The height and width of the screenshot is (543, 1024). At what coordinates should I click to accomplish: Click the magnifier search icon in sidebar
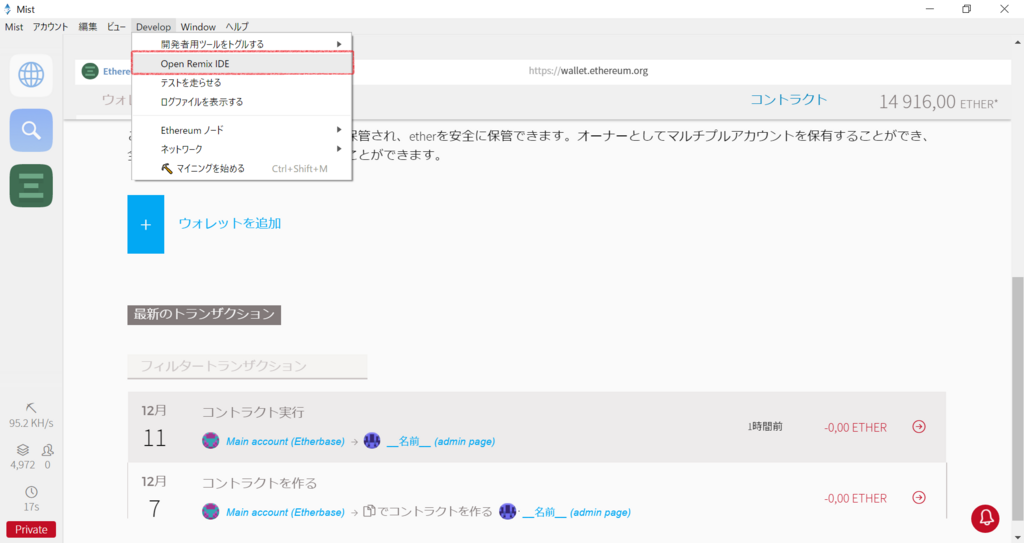(31, 130)
